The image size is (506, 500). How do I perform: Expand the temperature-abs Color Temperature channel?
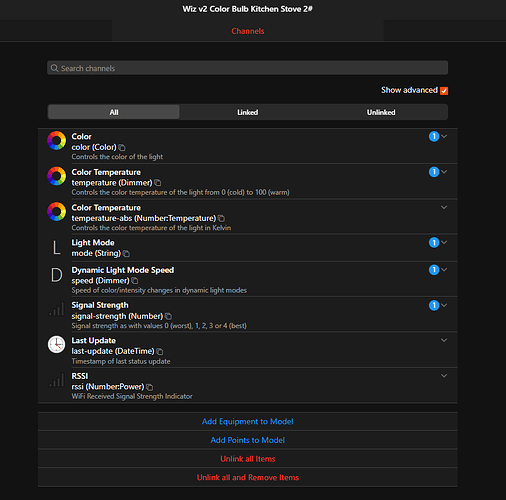point(444,207)
